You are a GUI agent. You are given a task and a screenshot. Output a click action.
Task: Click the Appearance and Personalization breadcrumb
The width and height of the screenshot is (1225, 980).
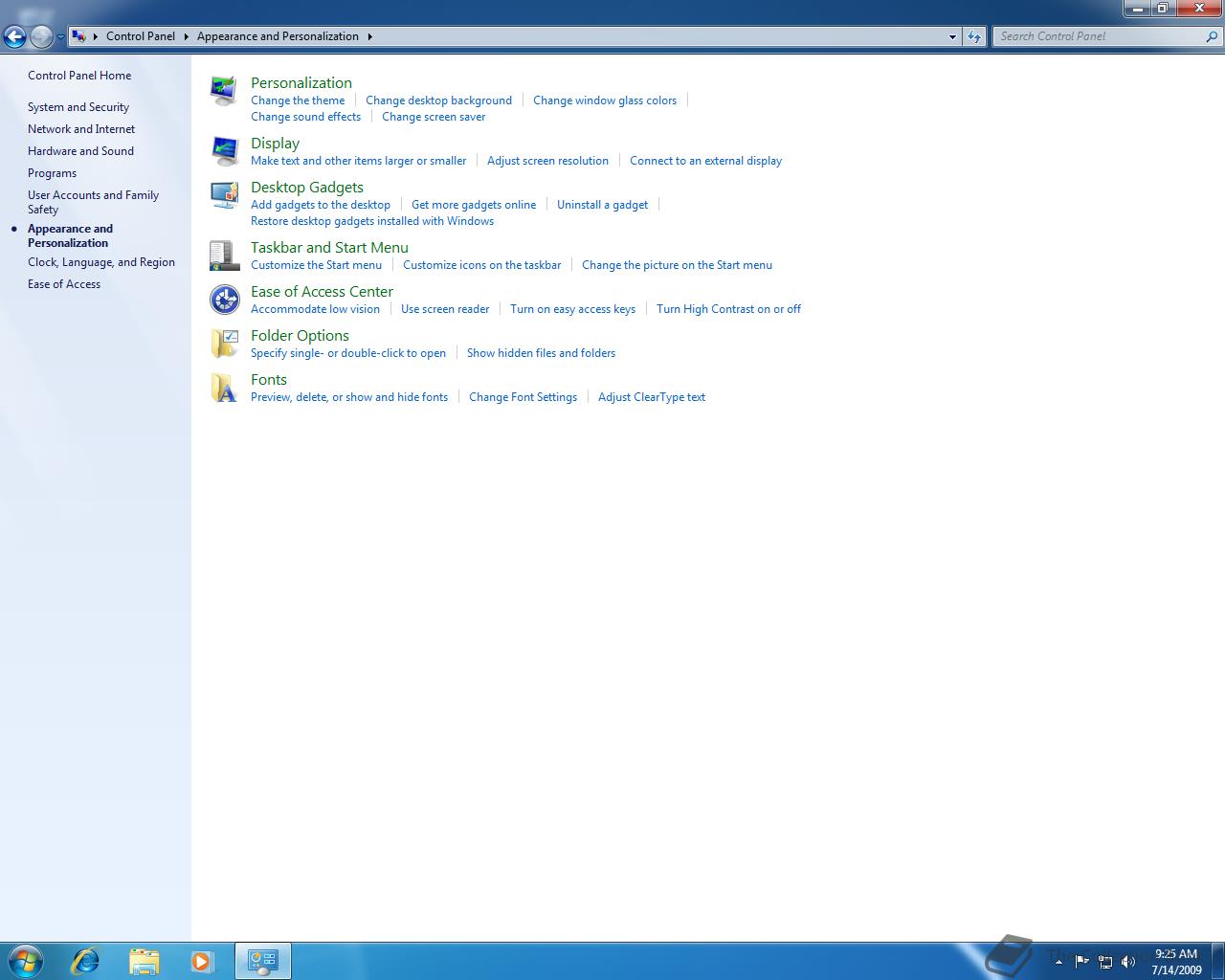click(278, 36)
